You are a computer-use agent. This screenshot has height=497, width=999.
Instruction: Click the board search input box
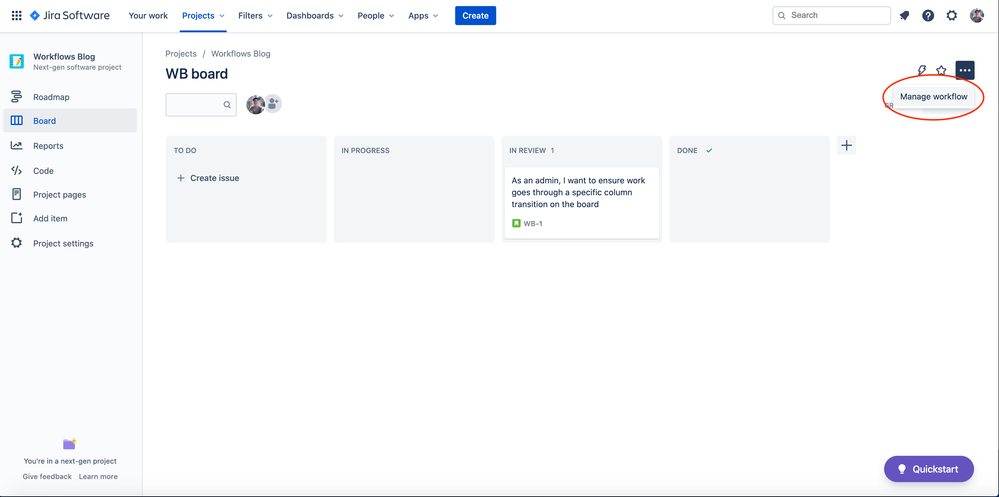201,105
